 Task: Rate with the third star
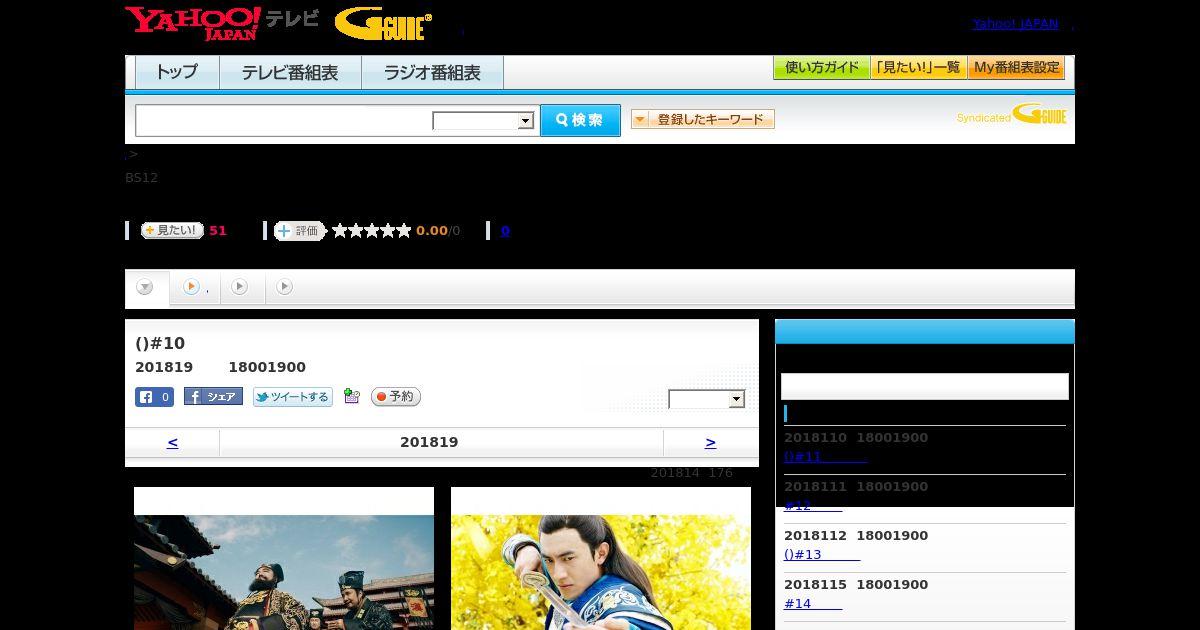[x=372, y=231]
